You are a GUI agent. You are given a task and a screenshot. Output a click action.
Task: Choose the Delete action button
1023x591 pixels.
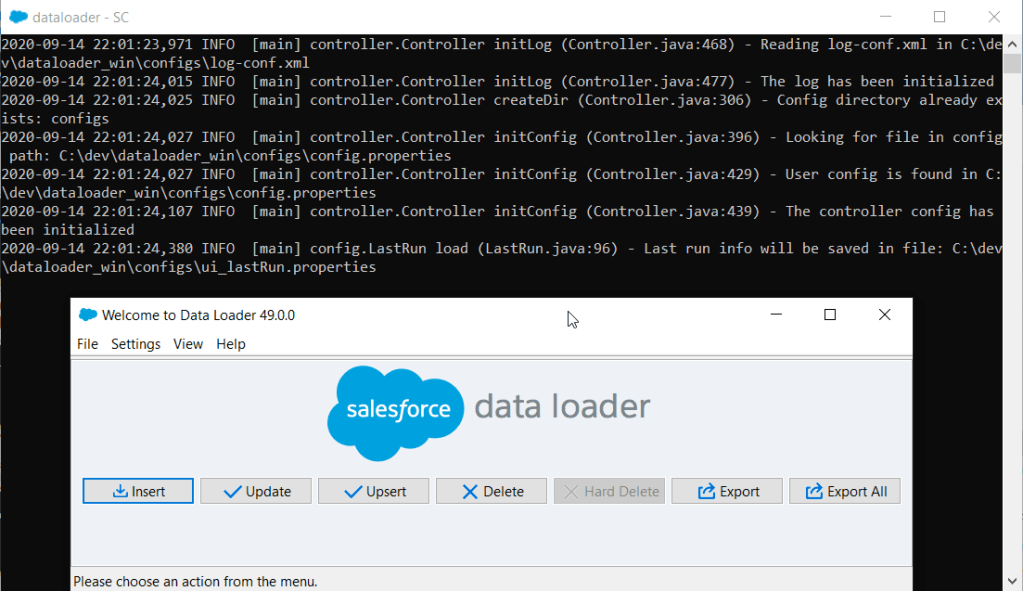[x=491, y=491]
